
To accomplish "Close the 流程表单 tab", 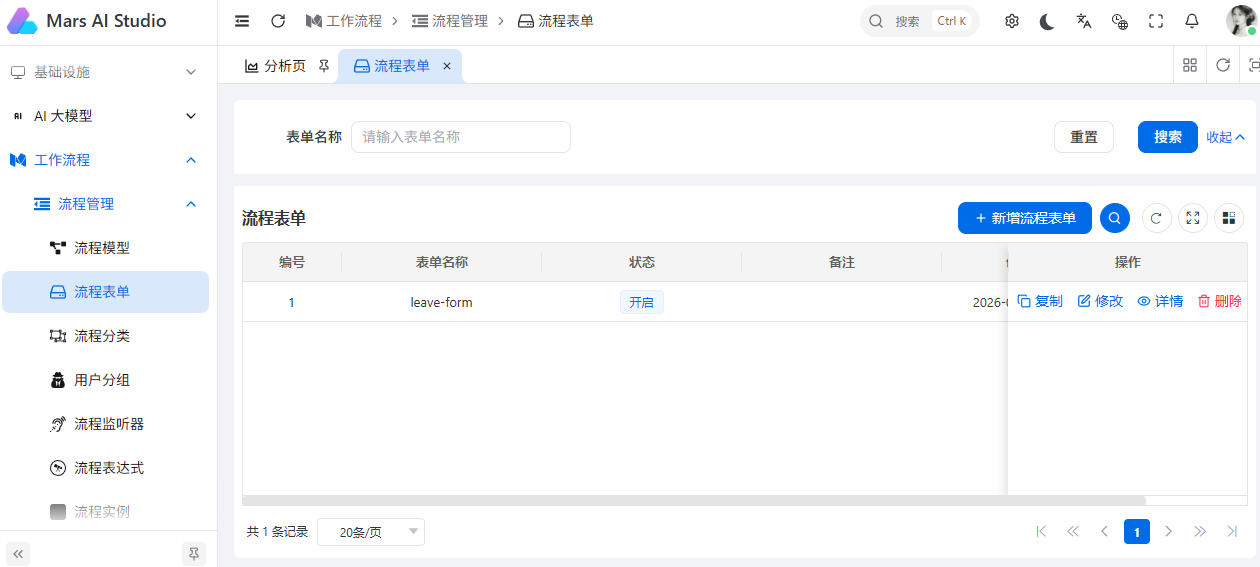I will pos(447,66).
